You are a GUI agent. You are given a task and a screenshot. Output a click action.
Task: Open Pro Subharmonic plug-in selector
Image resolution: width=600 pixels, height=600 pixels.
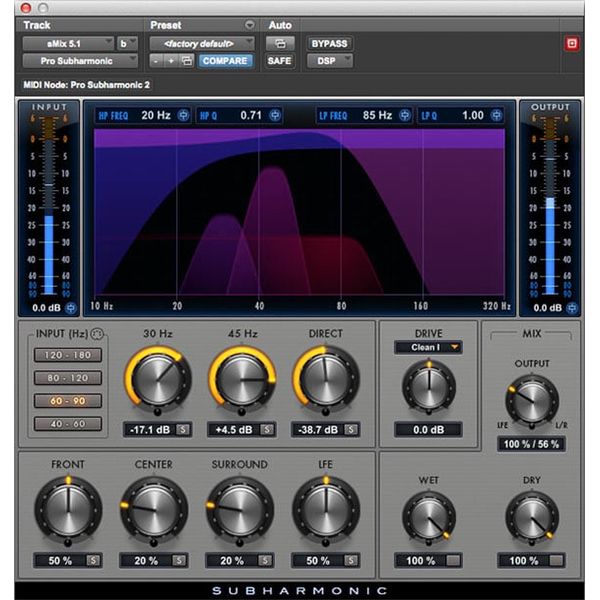tap(80, 61)
